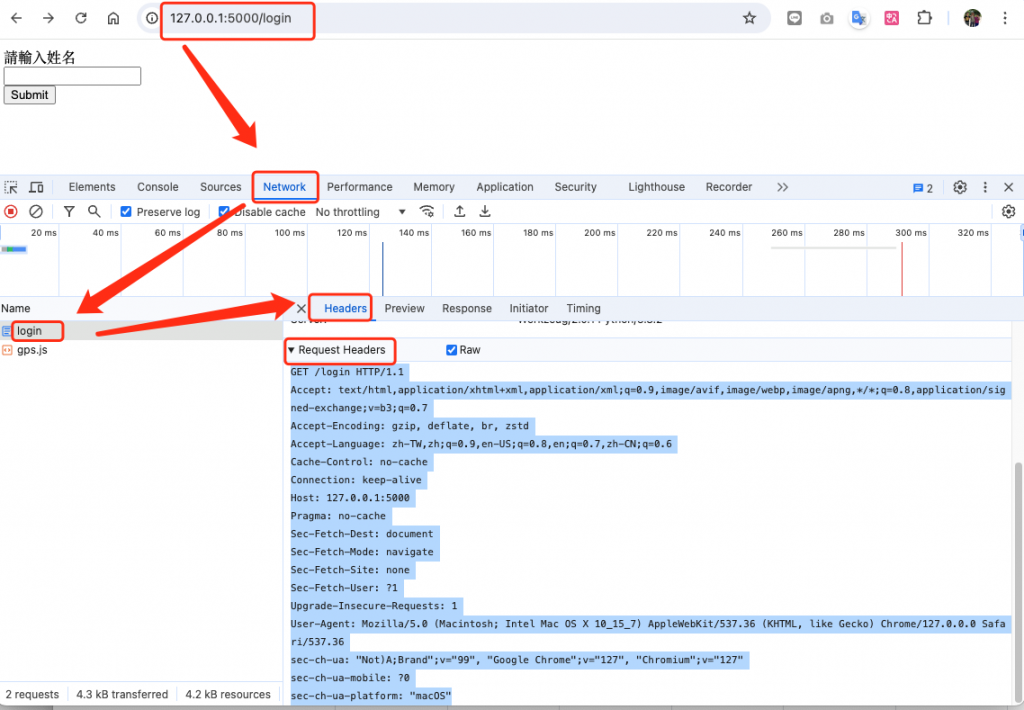Open DevTools settings gear icon
Viewport: 1024px width, 710px height.
point(959,187)
